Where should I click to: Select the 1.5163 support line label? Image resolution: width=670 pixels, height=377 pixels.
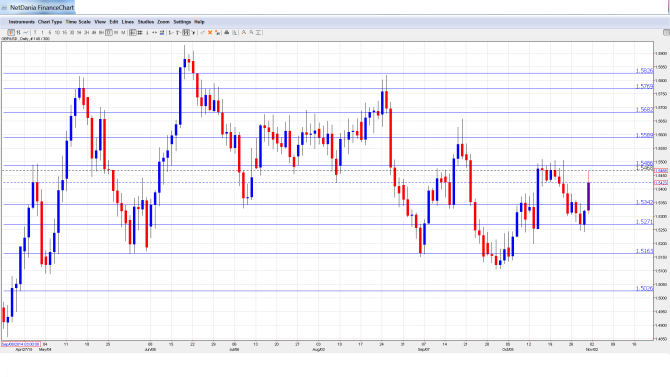coord(644,251)
